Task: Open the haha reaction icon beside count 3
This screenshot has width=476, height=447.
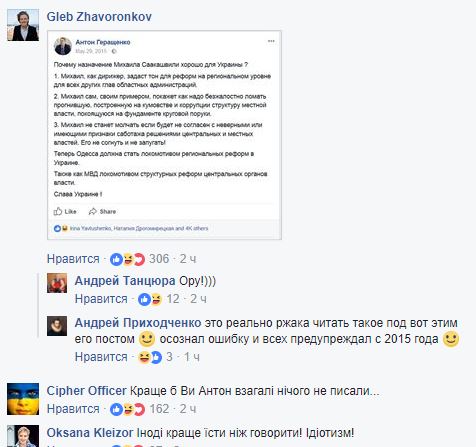Action: coord(144,357)
